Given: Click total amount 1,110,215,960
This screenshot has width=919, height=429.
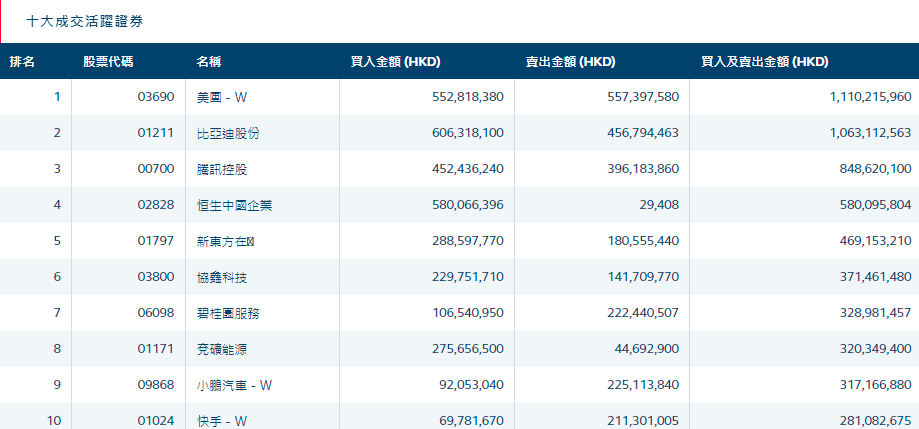Looking at the screenshot, I should [871, 97].
